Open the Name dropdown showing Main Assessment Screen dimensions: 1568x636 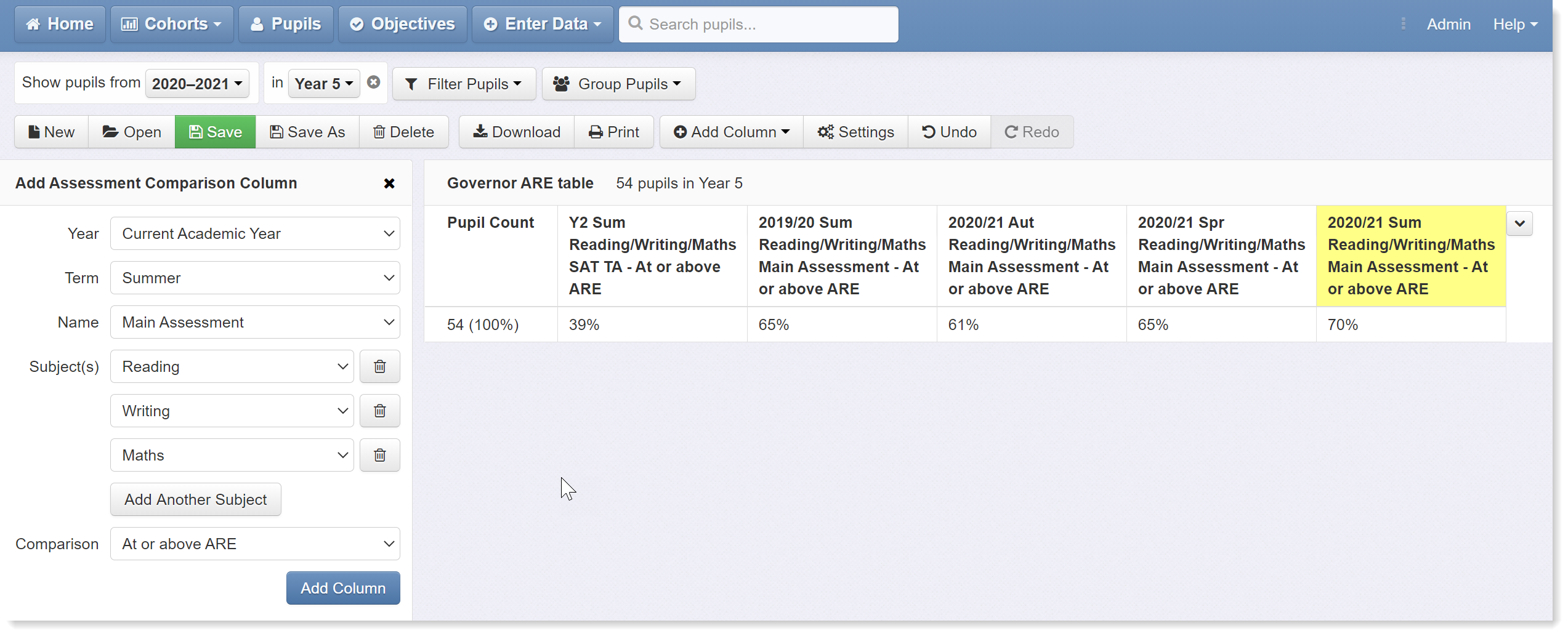(x=255, y=322)
